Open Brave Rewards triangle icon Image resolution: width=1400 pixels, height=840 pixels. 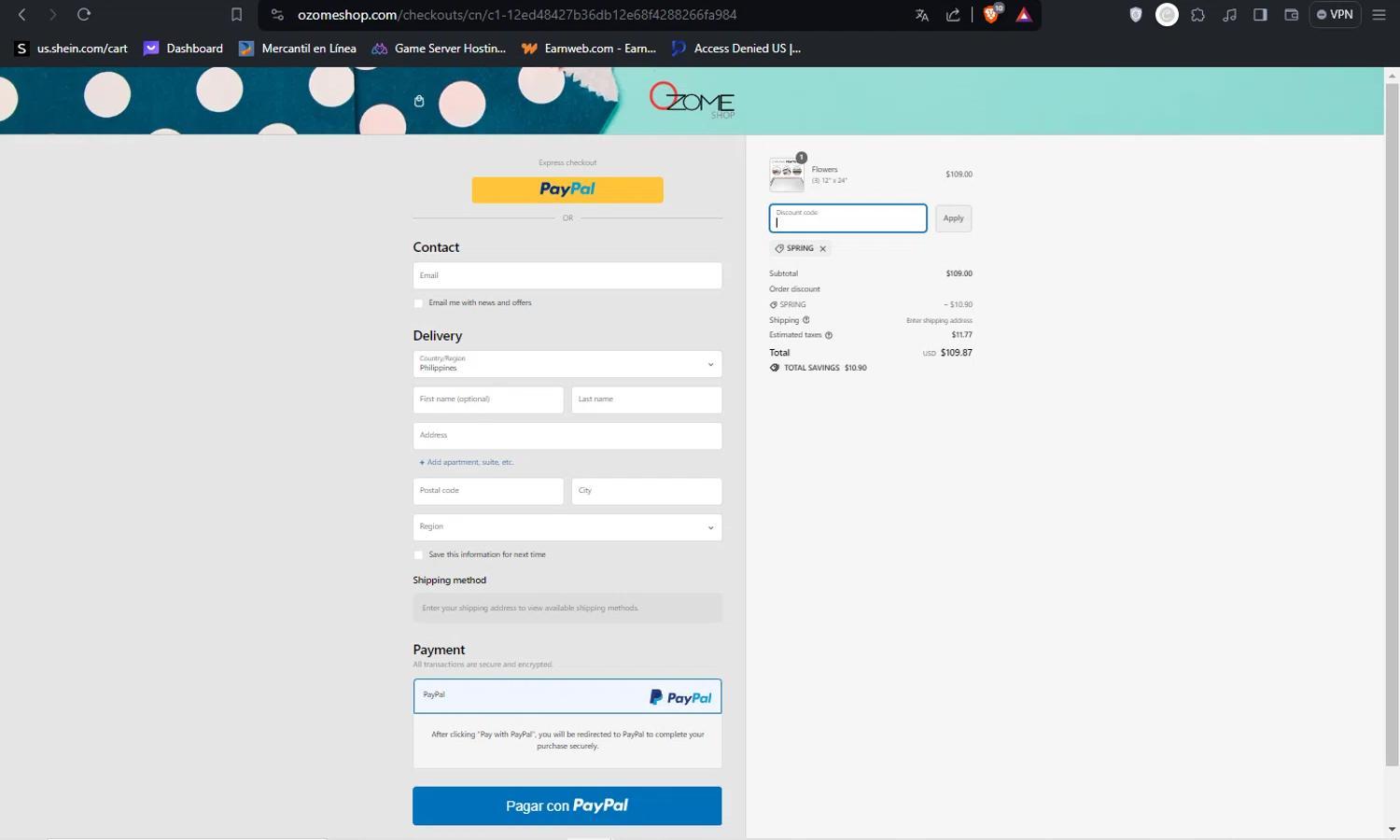[x=1024, y=15]
